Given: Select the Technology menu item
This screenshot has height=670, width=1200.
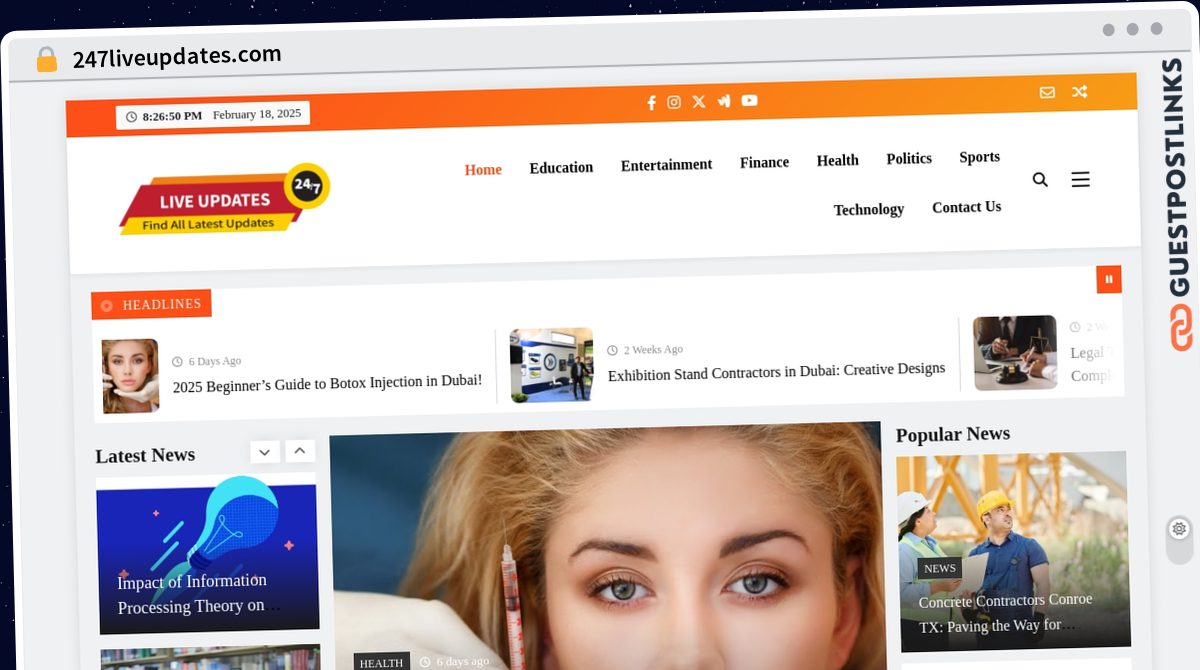Looking at the screenshot, I should [868, 209].
